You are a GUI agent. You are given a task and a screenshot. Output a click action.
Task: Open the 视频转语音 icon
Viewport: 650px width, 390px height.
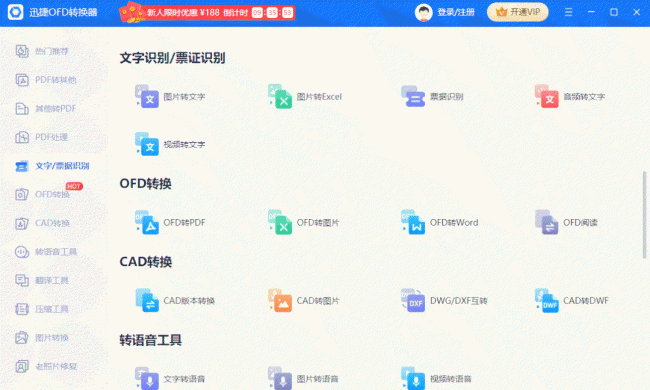click(413, 378)
